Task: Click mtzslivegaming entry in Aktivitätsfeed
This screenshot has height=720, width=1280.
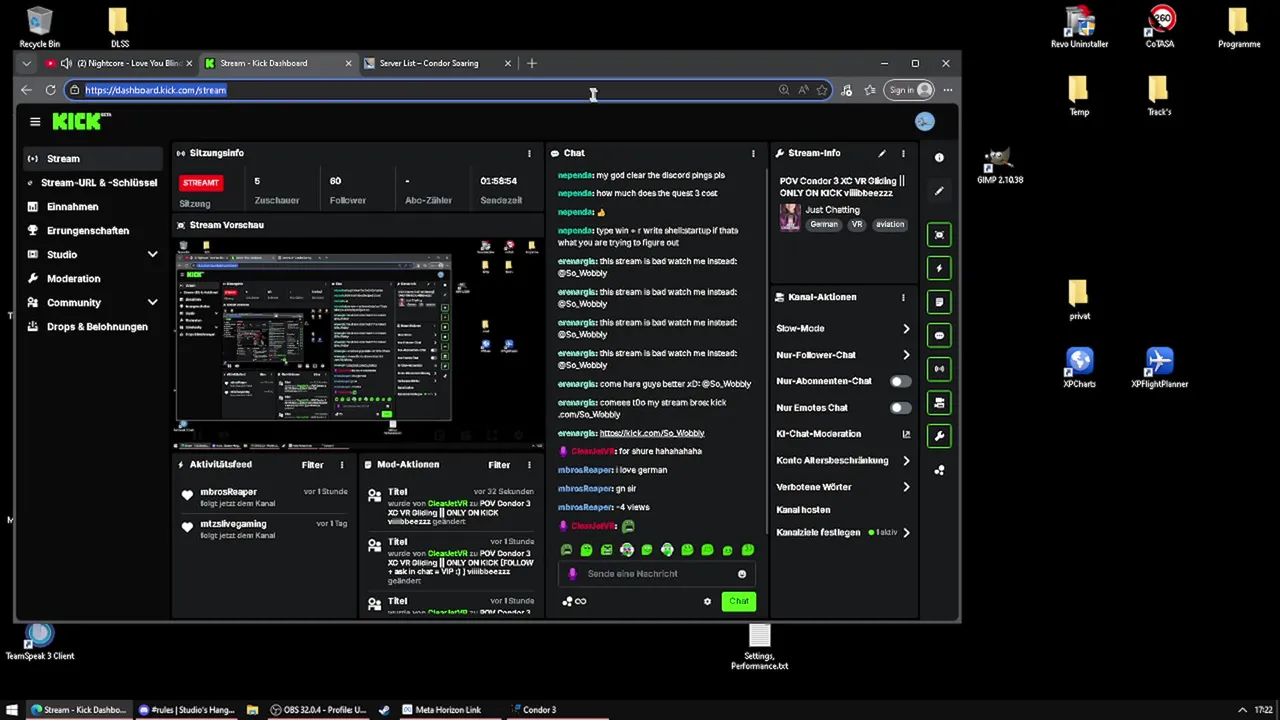Action: pyautogui.click(x=262, y=529)
